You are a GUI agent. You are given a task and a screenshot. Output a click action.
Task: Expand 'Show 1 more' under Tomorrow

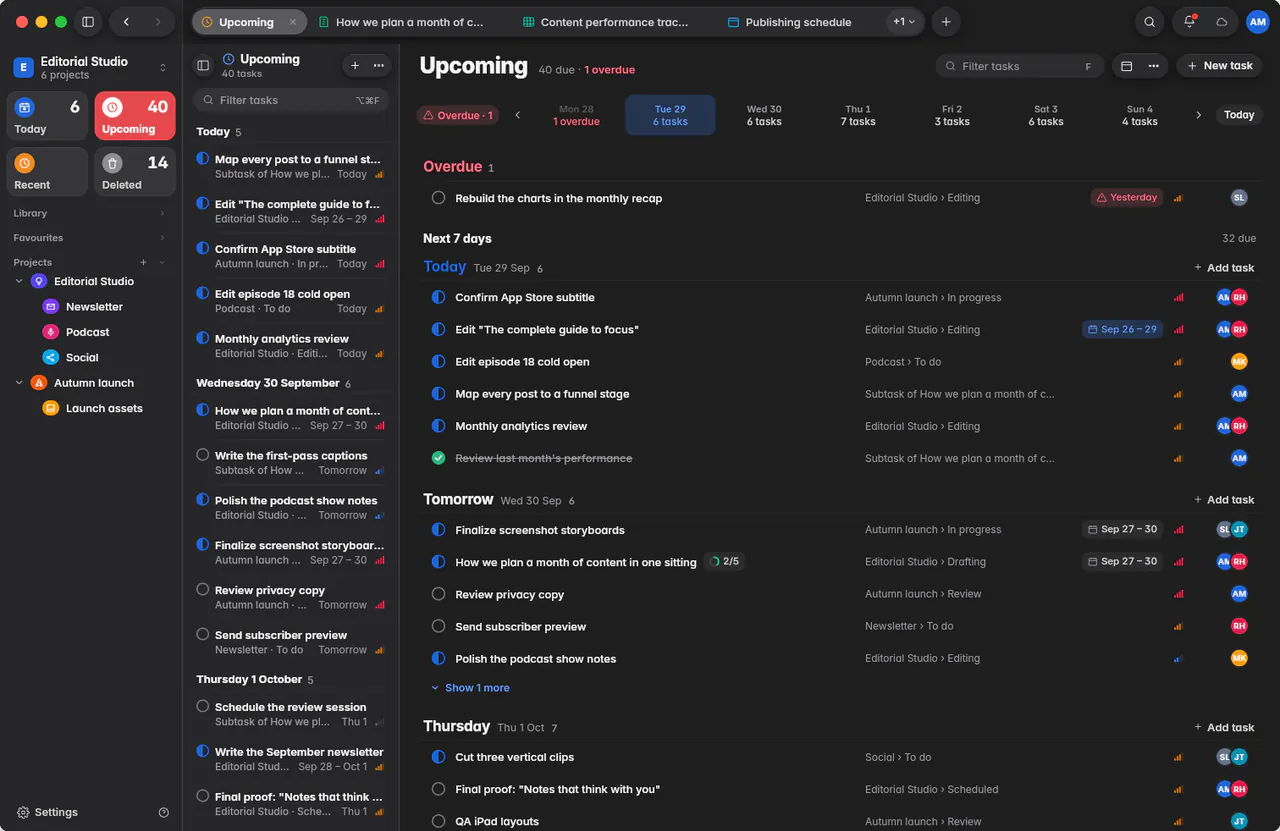click(470, 688)
